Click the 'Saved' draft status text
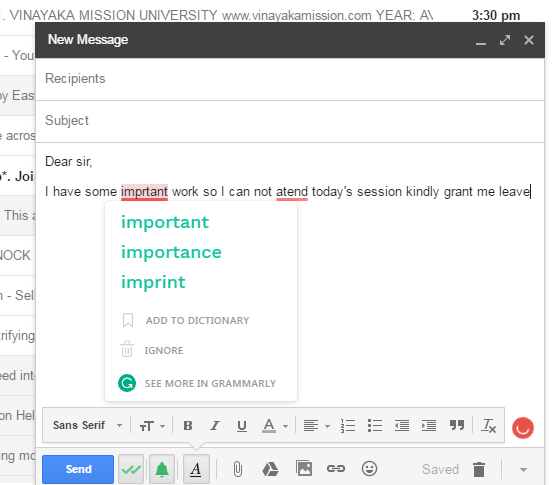Screen dimensions: 555x485 [x=440, y=469]
